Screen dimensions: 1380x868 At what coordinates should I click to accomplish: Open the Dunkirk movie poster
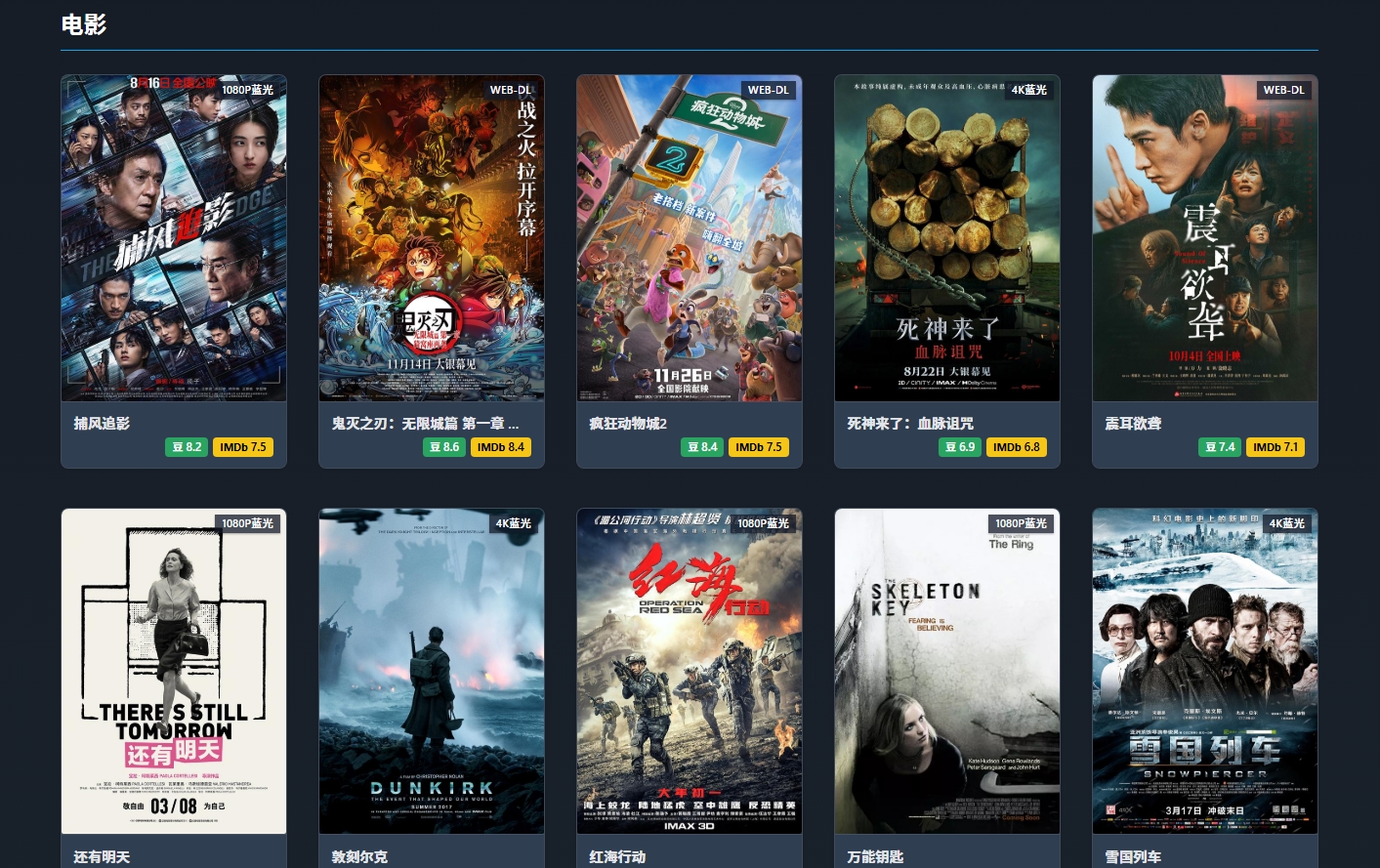point(432,672)
